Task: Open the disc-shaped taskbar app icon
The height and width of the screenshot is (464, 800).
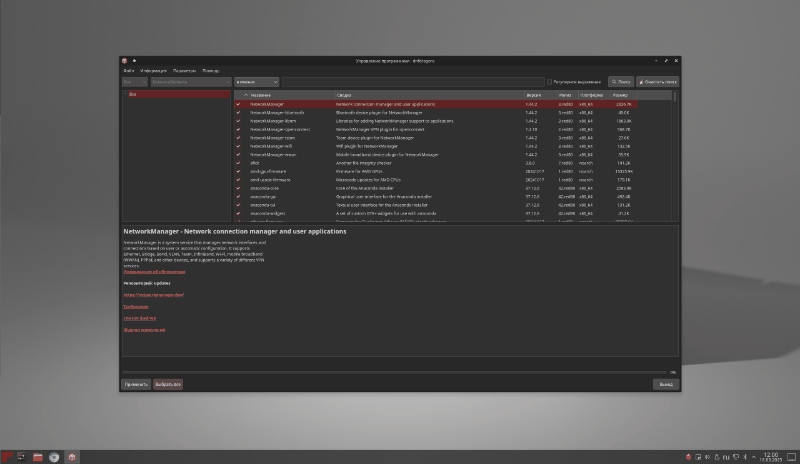Action: (x=54, y=457)
